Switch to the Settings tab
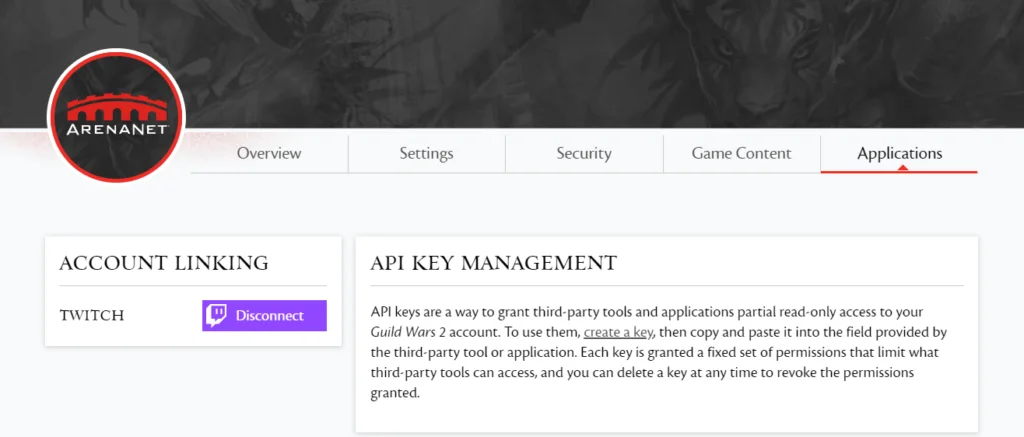The height and width of the screenshot is (437, 1024). (x=426, y=154)
